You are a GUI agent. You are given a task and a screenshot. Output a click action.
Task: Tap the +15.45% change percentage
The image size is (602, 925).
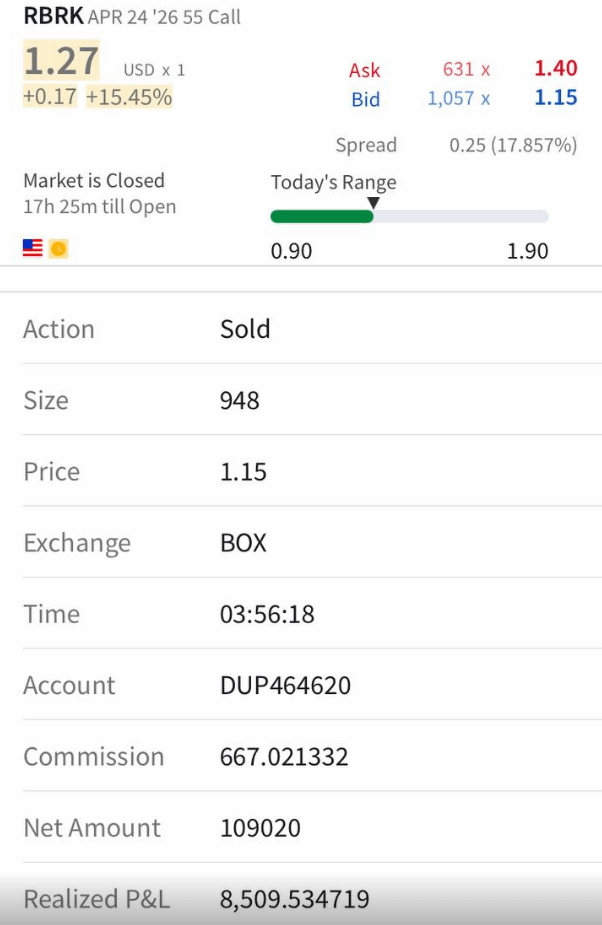[x=129, y=98]
